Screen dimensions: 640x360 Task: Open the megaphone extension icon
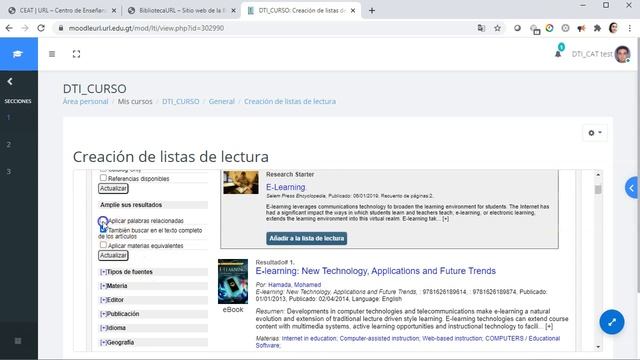[x=581, y=28]
